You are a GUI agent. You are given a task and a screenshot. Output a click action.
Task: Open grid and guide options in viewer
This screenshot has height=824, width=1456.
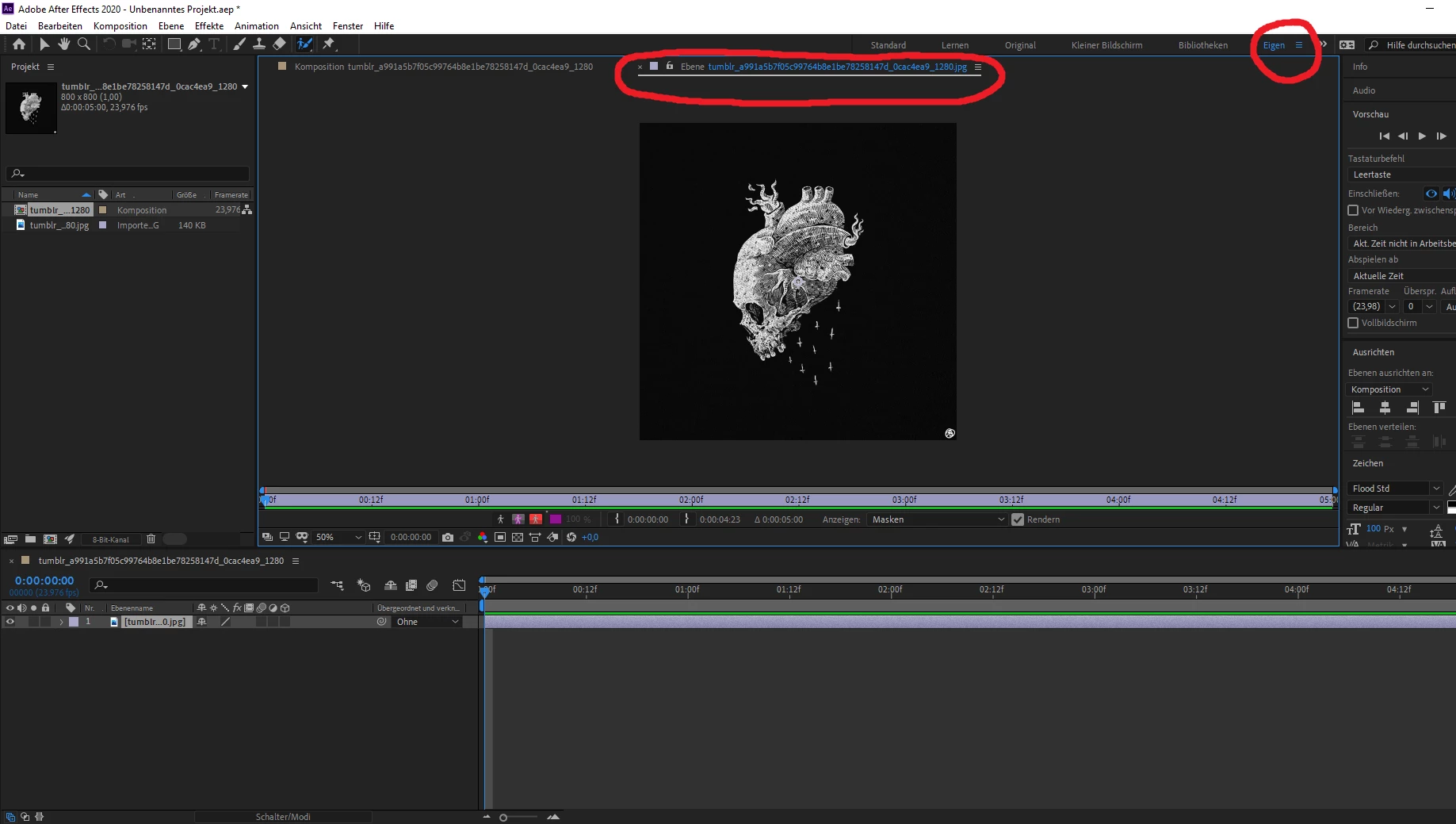(x=375, y=537)
